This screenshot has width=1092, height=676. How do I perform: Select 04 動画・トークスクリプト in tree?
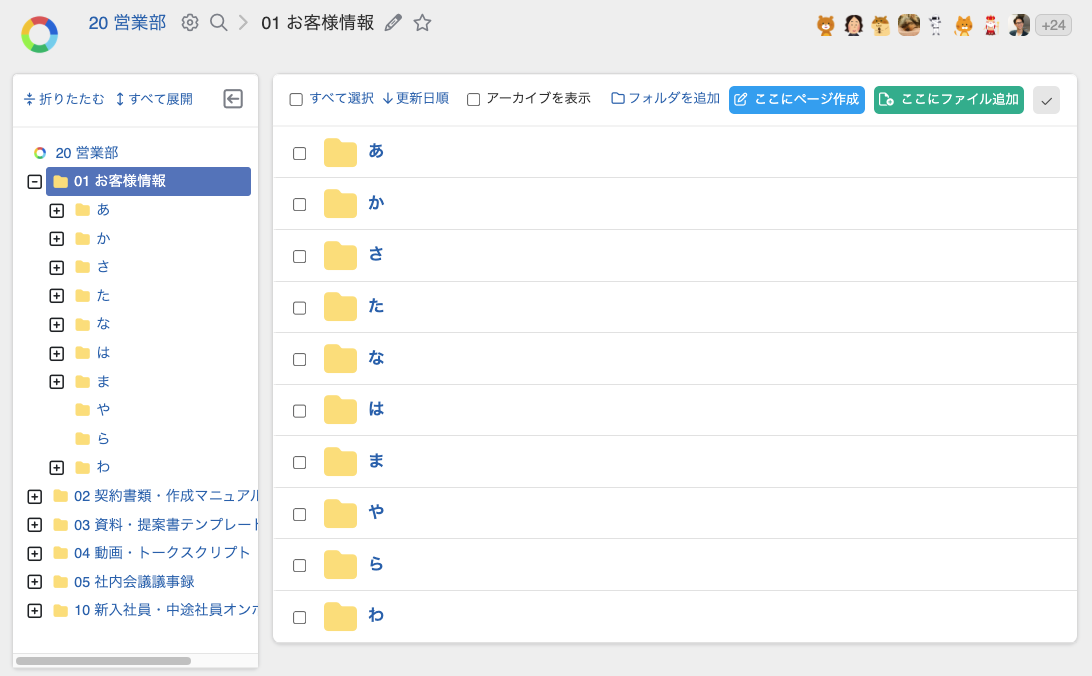coord(161,553)
